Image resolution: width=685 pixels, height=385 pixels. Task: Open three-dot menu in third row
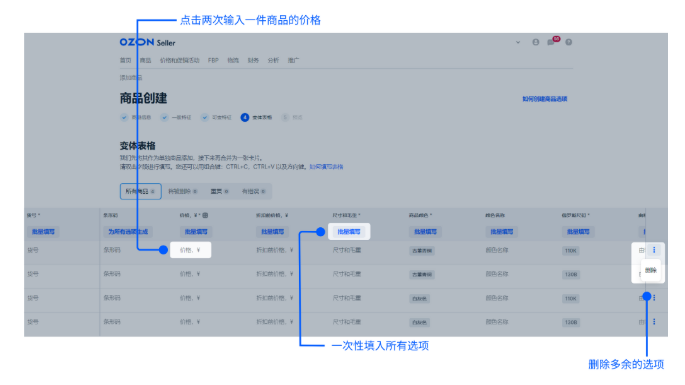point(654,298)
